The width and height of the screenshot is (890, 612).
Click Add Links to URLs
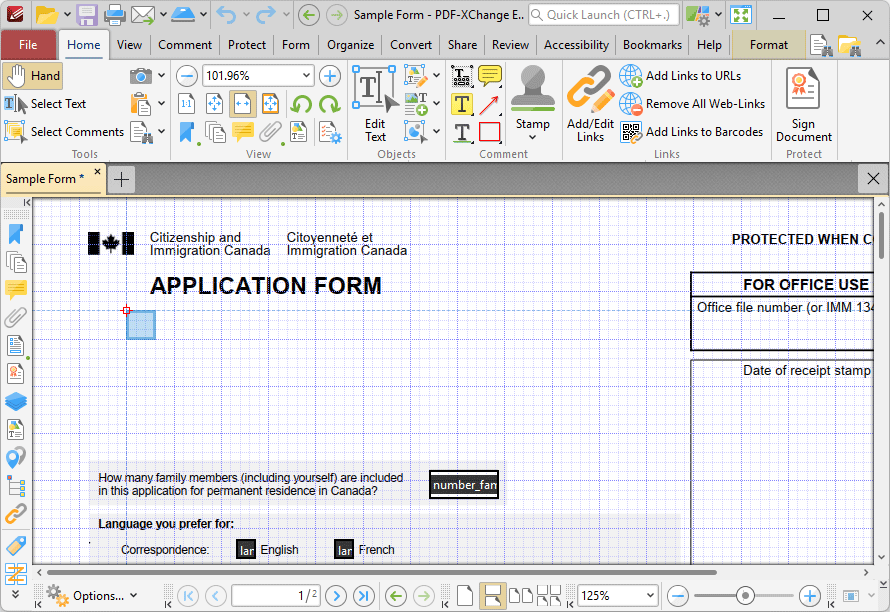tap(681, 76)
